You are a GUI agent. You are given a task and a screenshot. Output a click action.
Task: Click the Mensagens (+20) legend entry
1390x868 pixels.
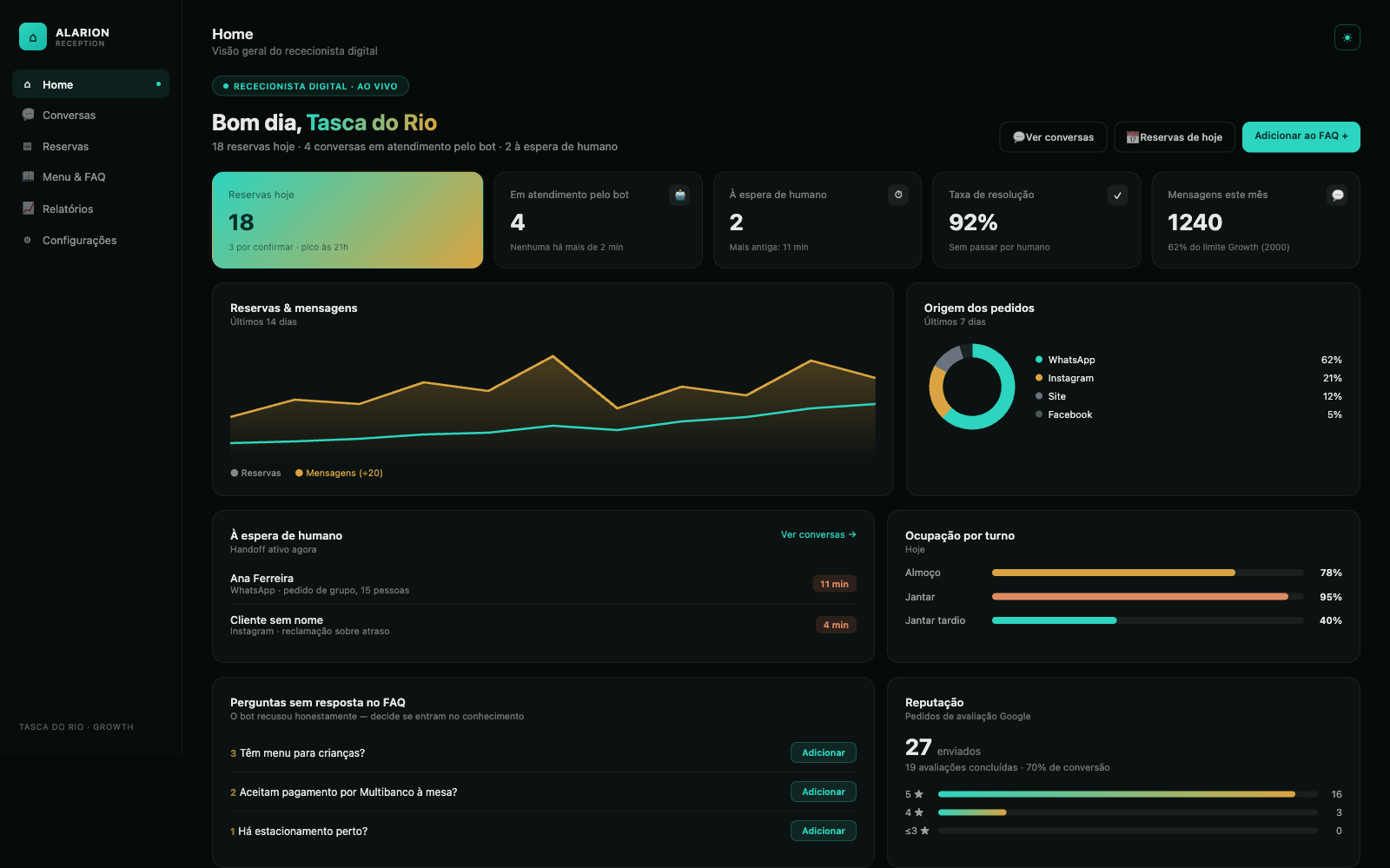coord(339,474)
